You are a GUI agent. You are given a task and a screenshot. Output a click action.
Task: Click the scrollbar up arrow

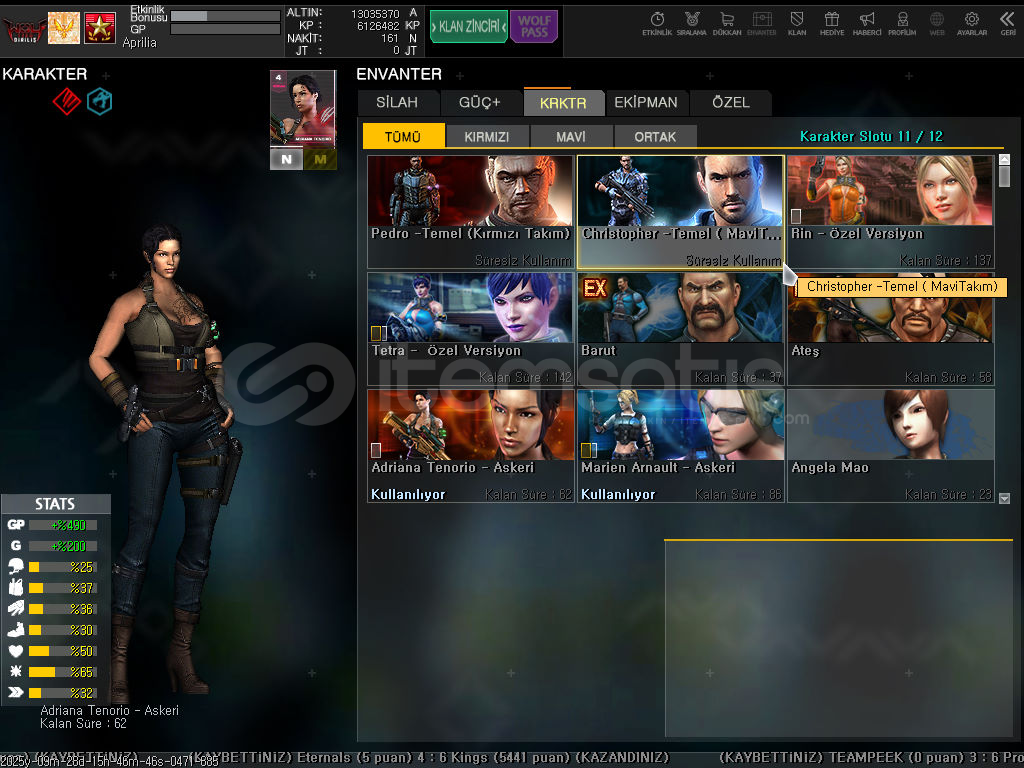pos(1004,159)
